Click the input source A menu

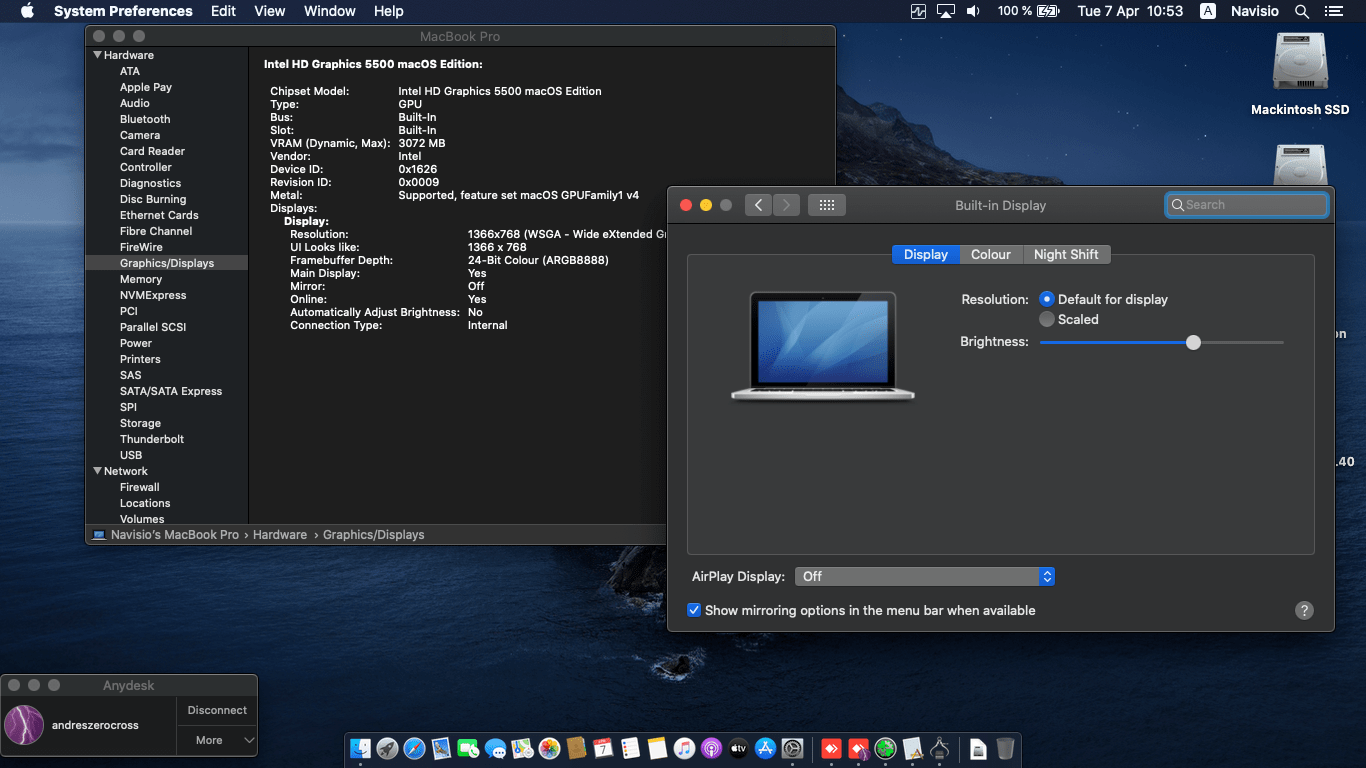click(x=1208, y=11)
